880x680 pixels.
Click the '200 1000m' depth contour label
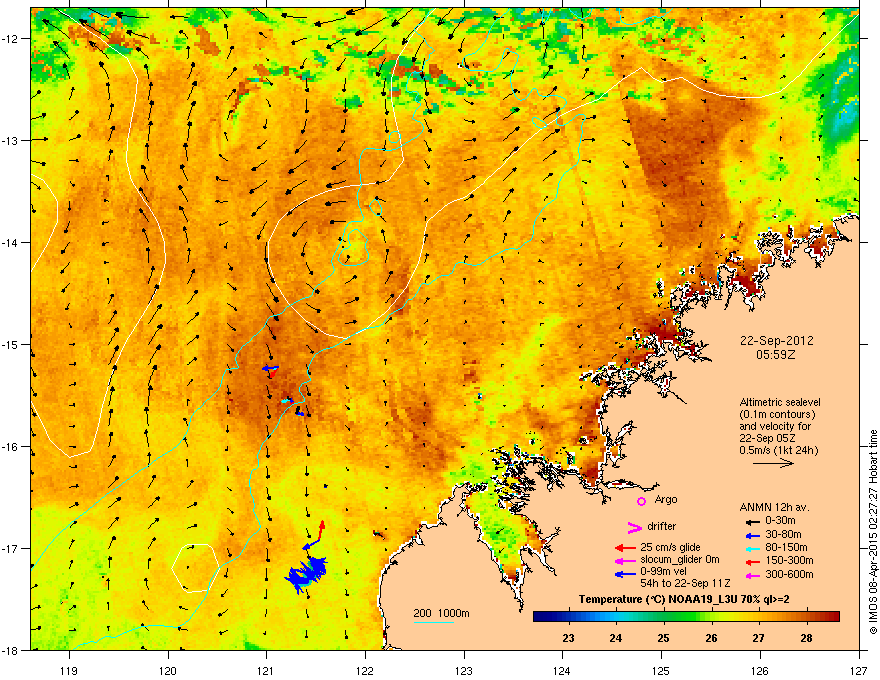pos(441,613)
